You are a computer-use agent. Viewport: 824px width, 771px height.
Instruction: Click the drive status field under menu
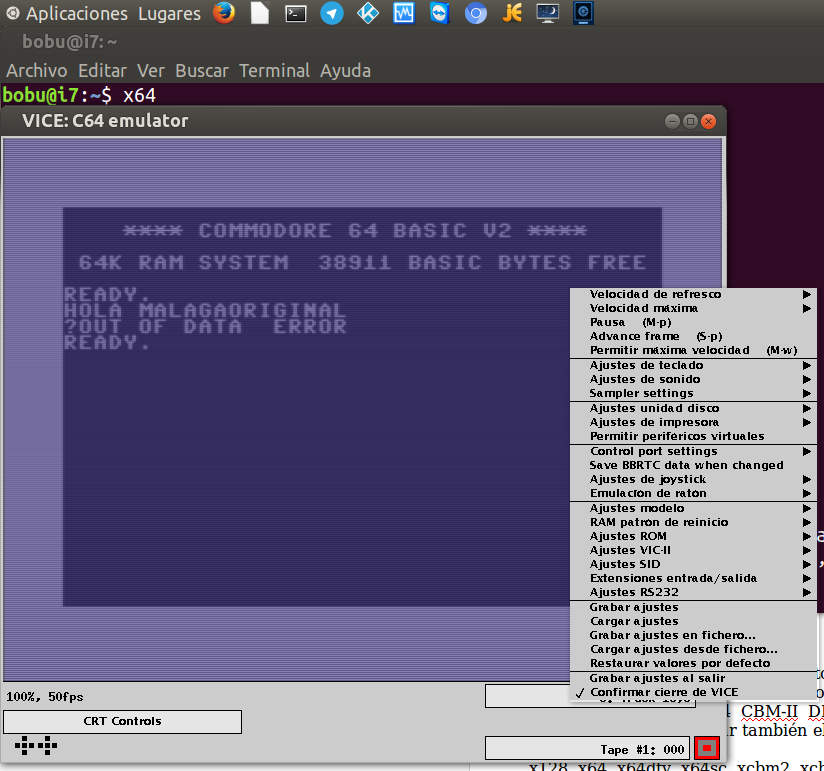click(528, 696)
